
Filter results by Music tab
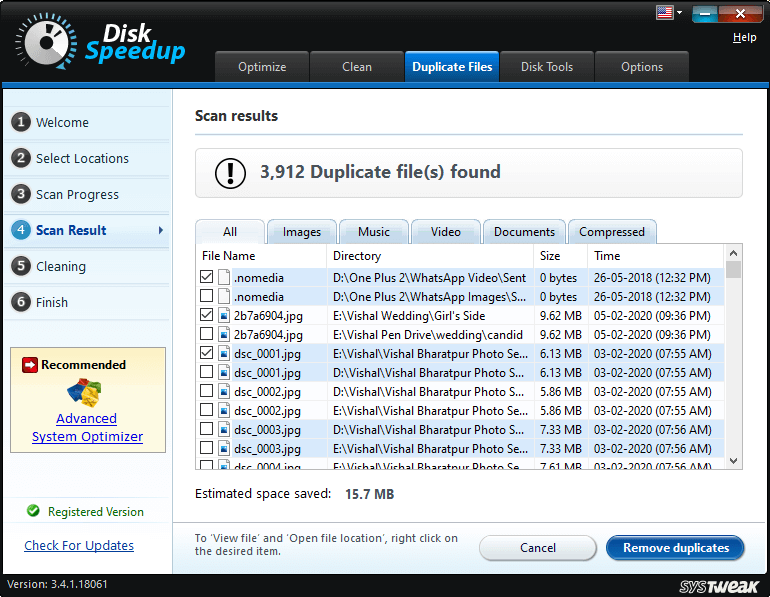pos(374,232)
